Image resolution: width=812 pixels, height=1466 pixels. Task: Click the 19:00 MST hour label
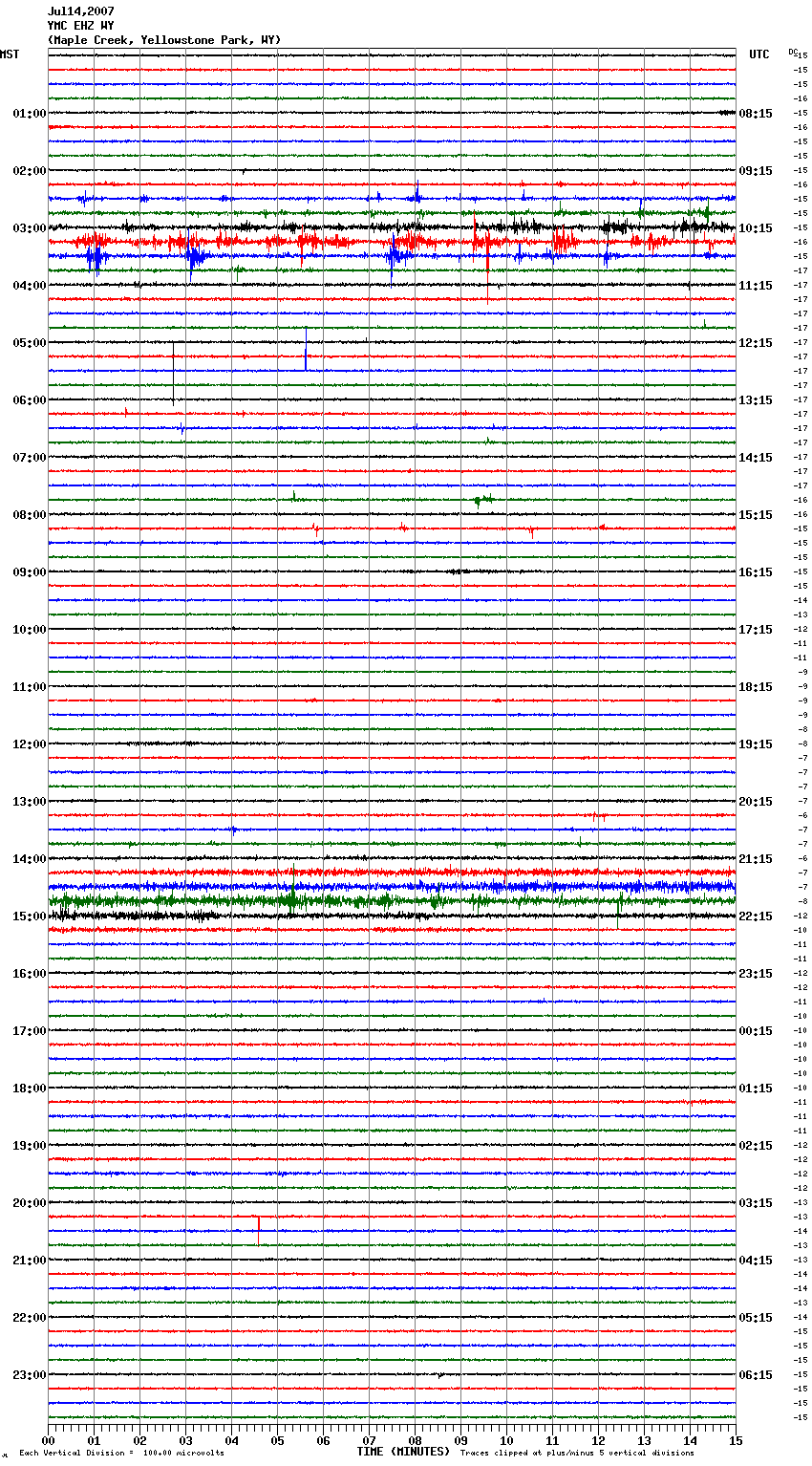30,1146
